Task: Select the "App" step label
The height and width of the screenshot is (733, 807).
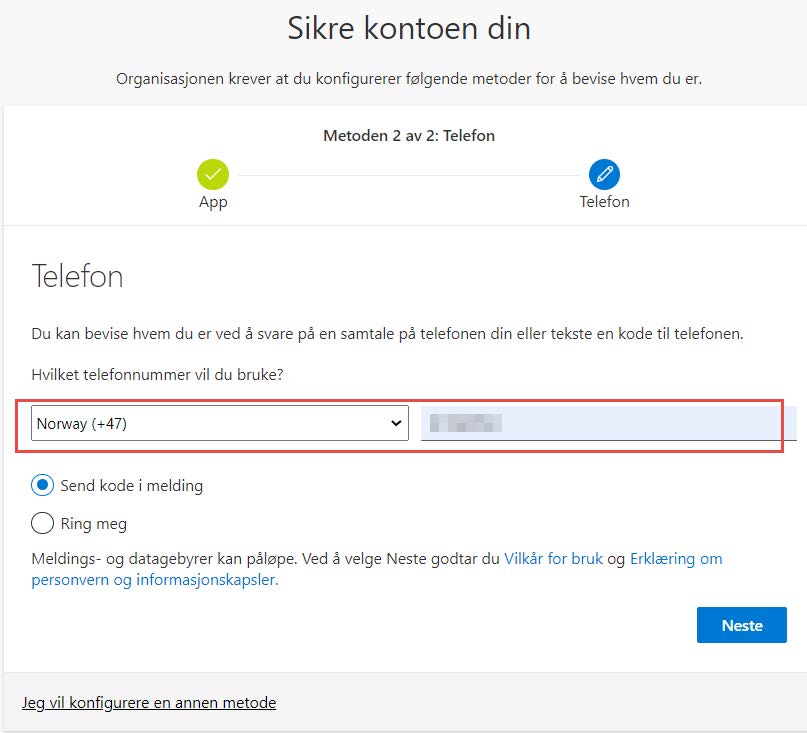Action: point(213,202)
